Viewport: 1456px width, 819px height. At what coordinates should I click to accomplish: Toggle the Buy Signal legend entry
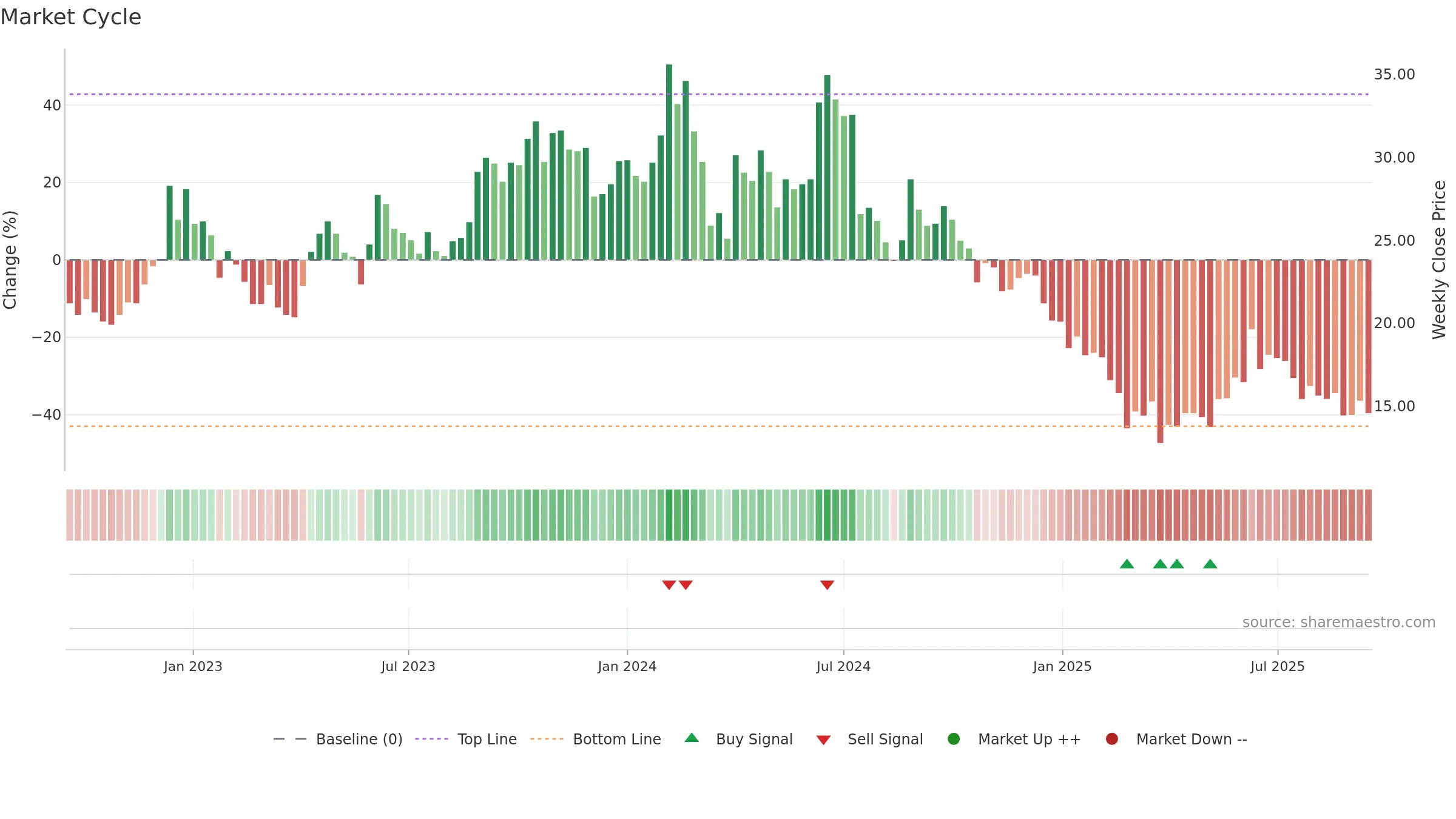[x=738, y=739]
